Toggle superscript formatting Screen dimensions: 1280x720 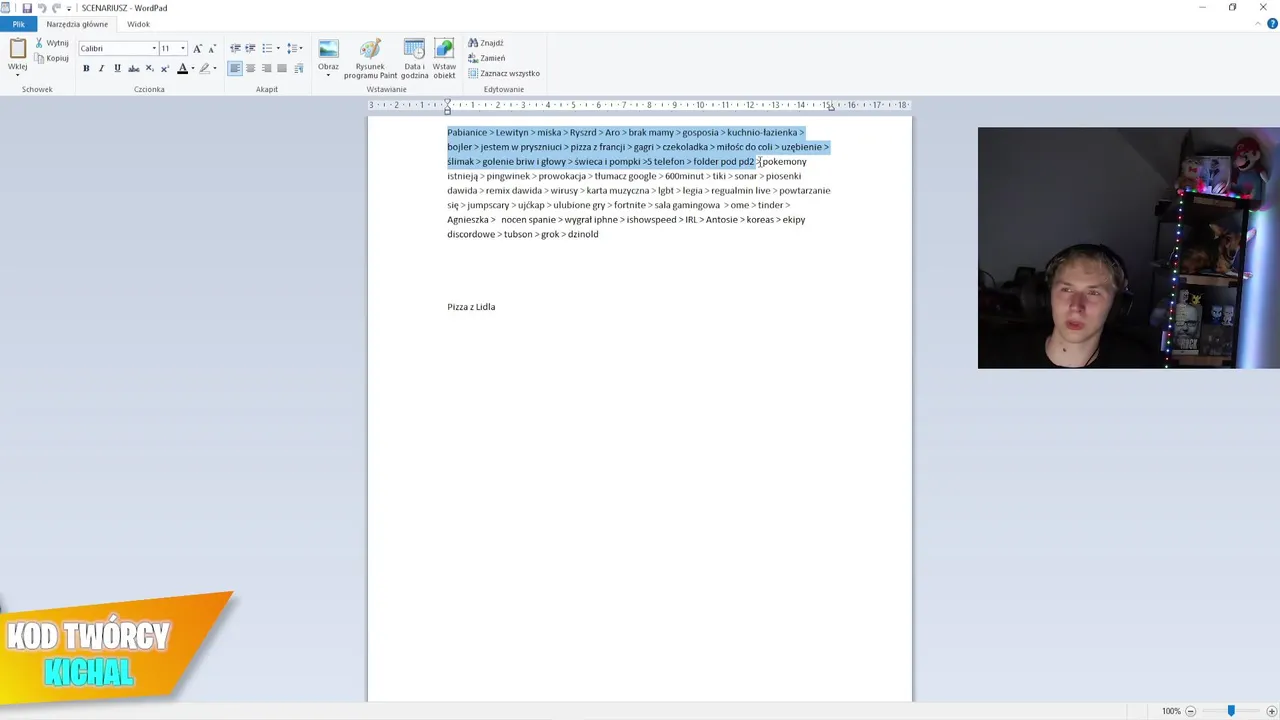click(x=164, y=69)
